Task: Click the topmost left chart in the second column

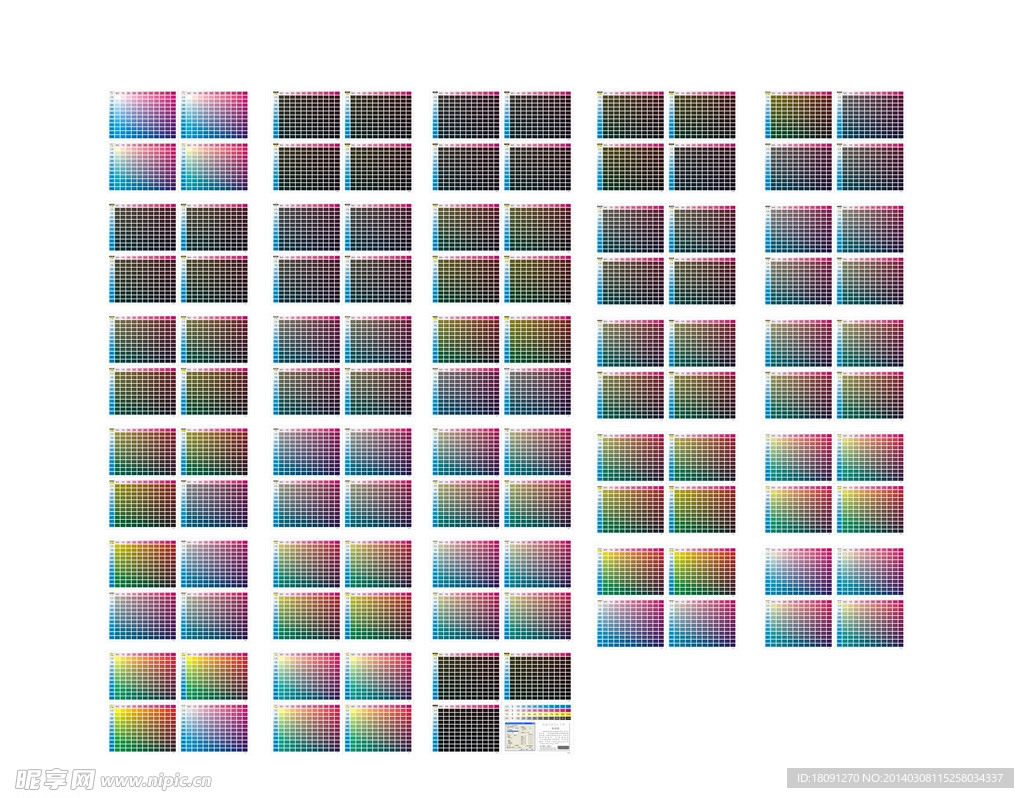Action: pos(306,114)
